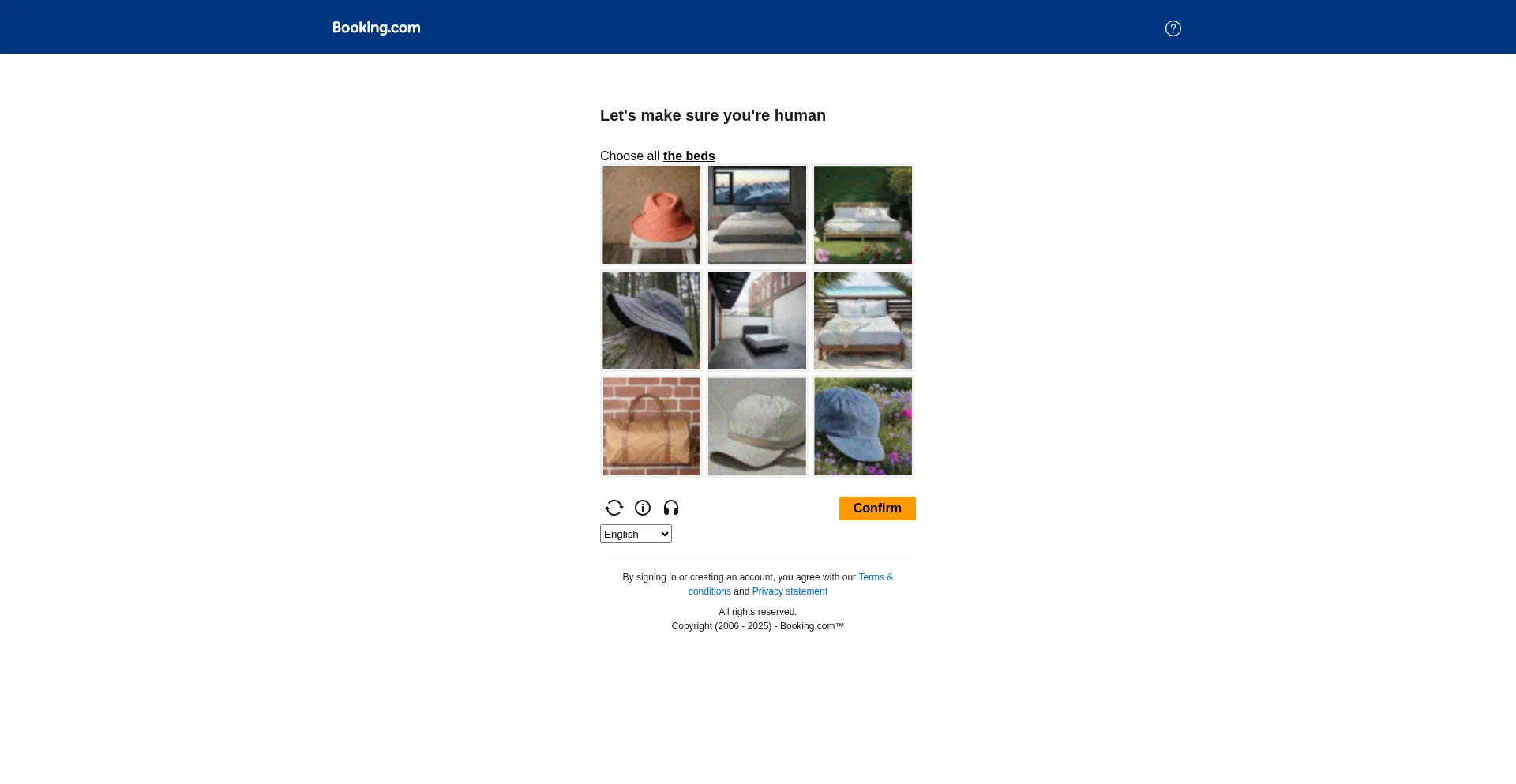This screenshot has width=1516, height=784.
Task: Select the white cap image
Action: point(757,426)
